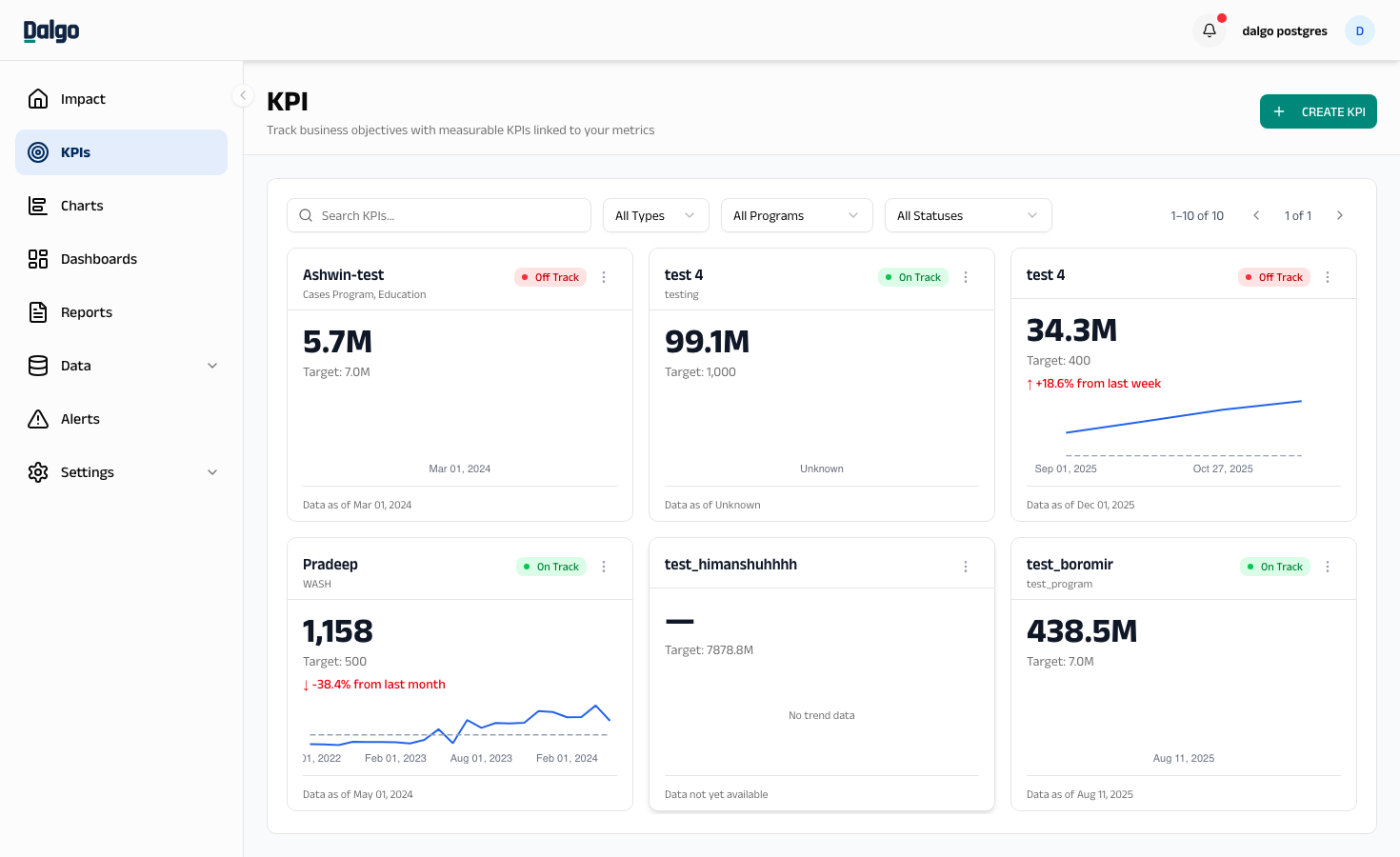
Task: Click the Settings gear icon
Action: tap(38, 472)
